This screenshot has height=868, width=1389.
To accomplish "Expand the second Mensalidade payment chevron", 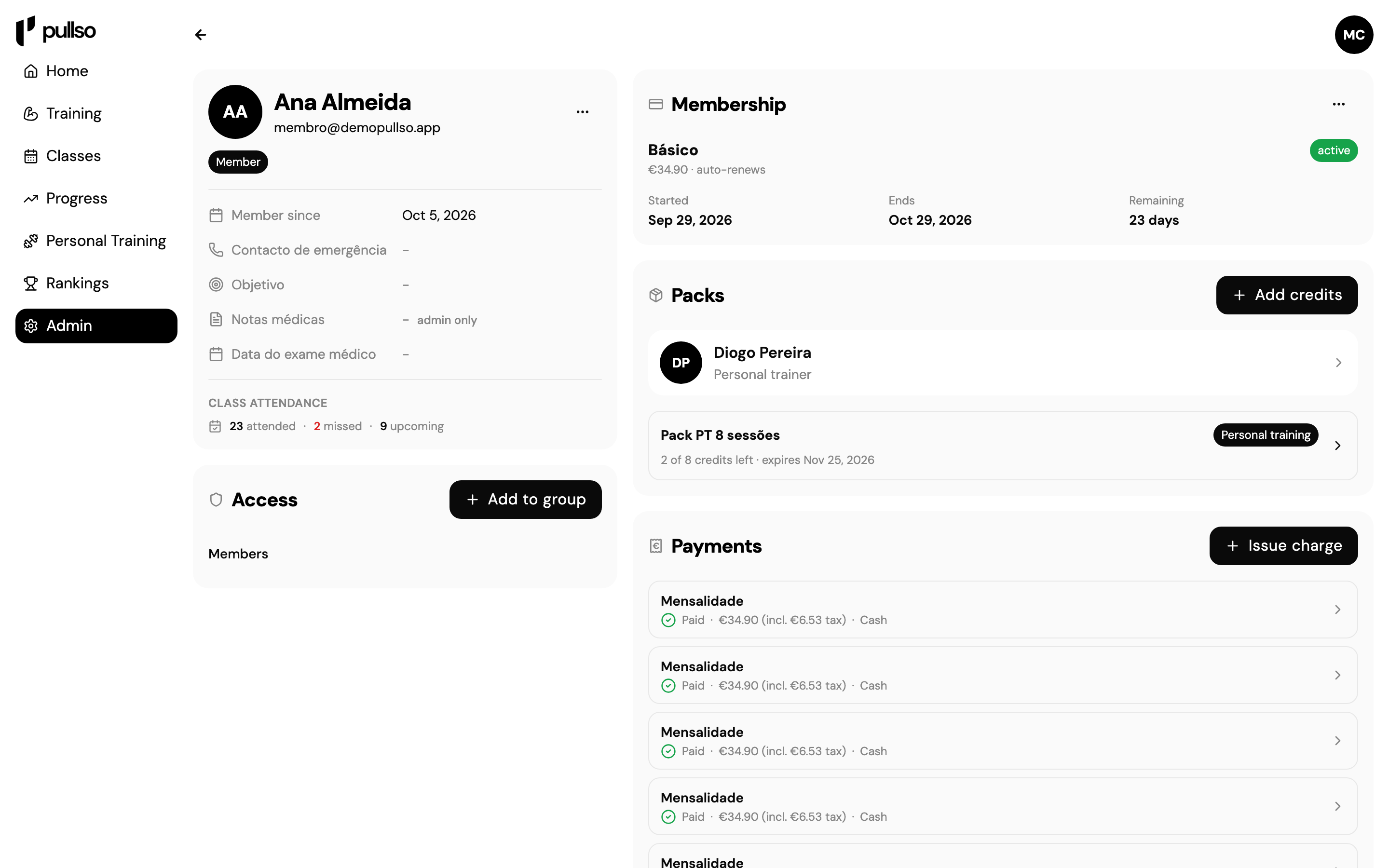I will pos(1337,675).
